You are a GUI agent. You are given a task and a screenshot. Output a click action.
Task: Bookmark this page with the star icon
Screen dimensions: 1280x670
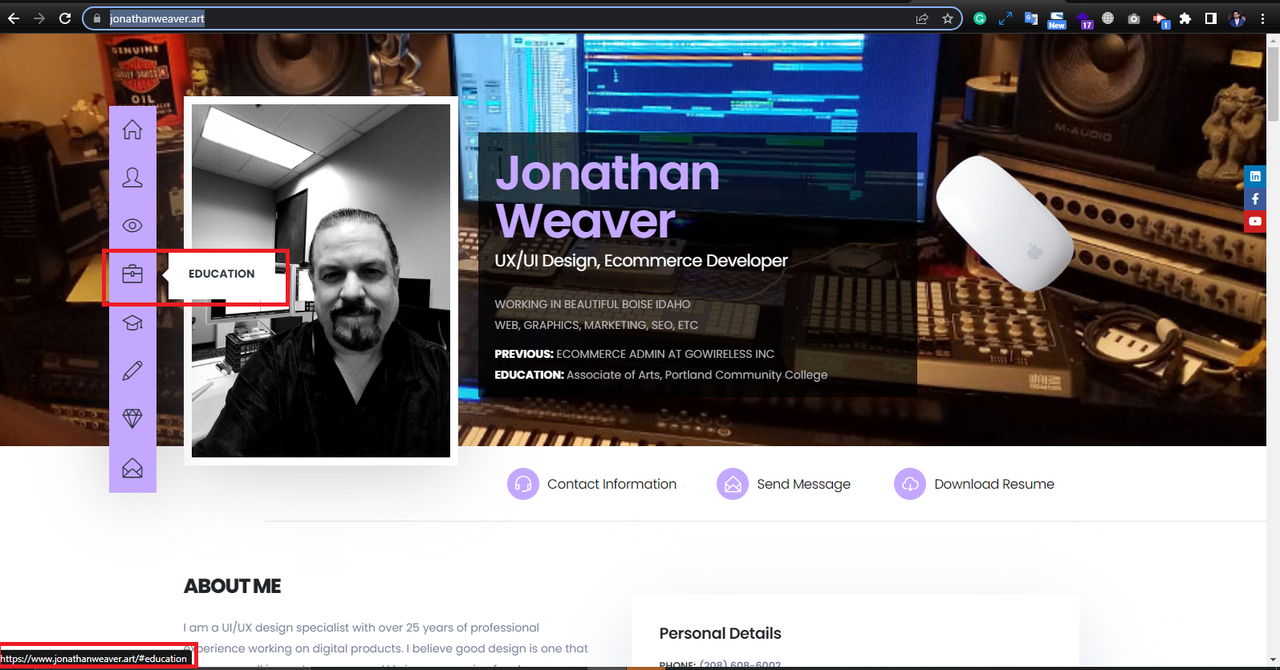[x=947, y=18]
